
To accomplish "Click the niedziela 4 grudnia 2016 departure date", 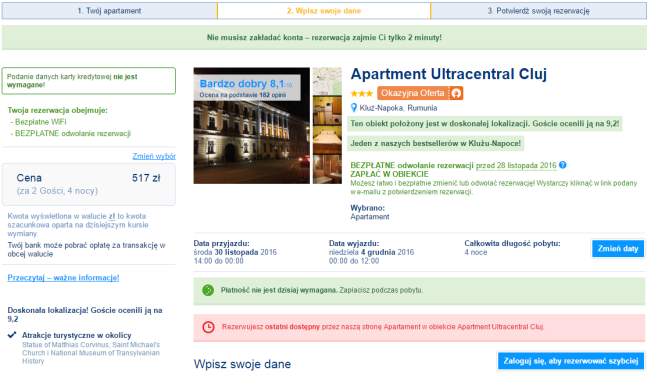I will pyautogui.click(x=371, y=252).
